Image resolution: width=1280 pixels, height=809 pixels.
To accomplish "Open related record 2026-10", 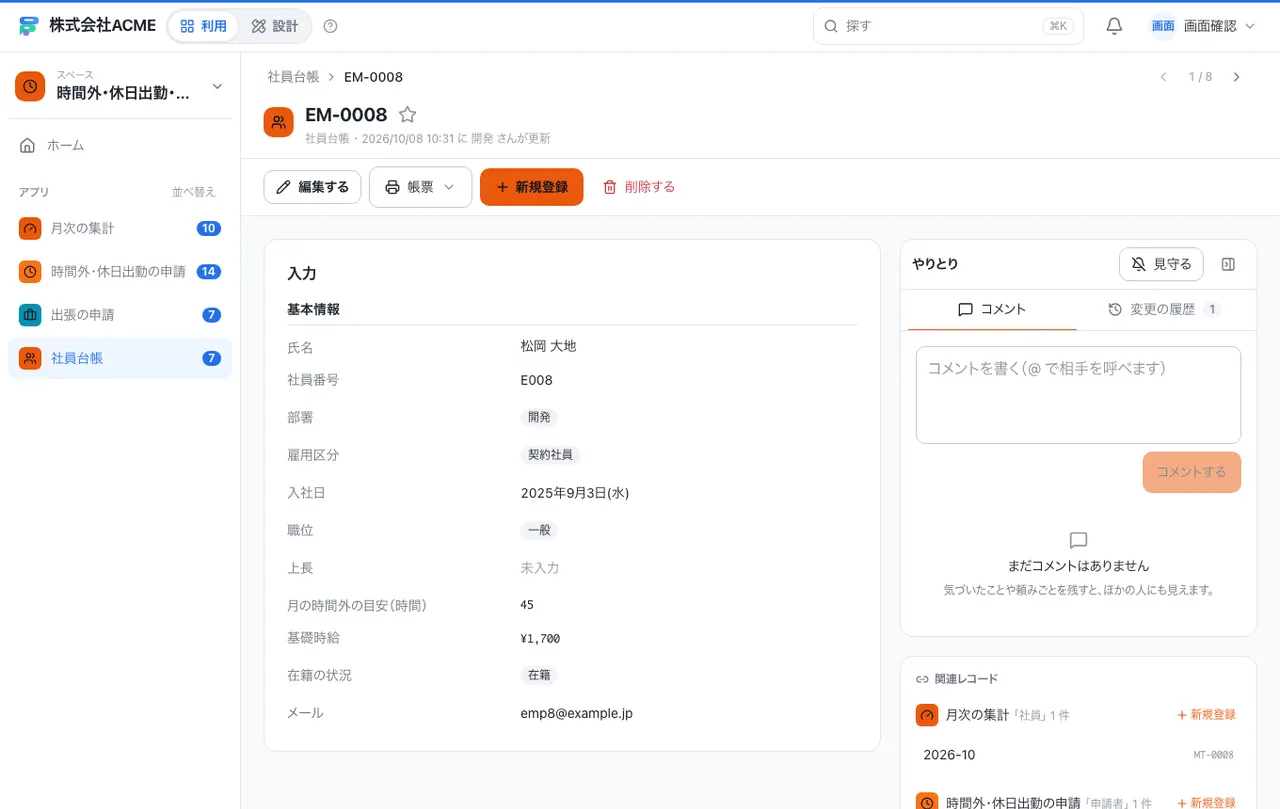I will tap(1078, 755).
